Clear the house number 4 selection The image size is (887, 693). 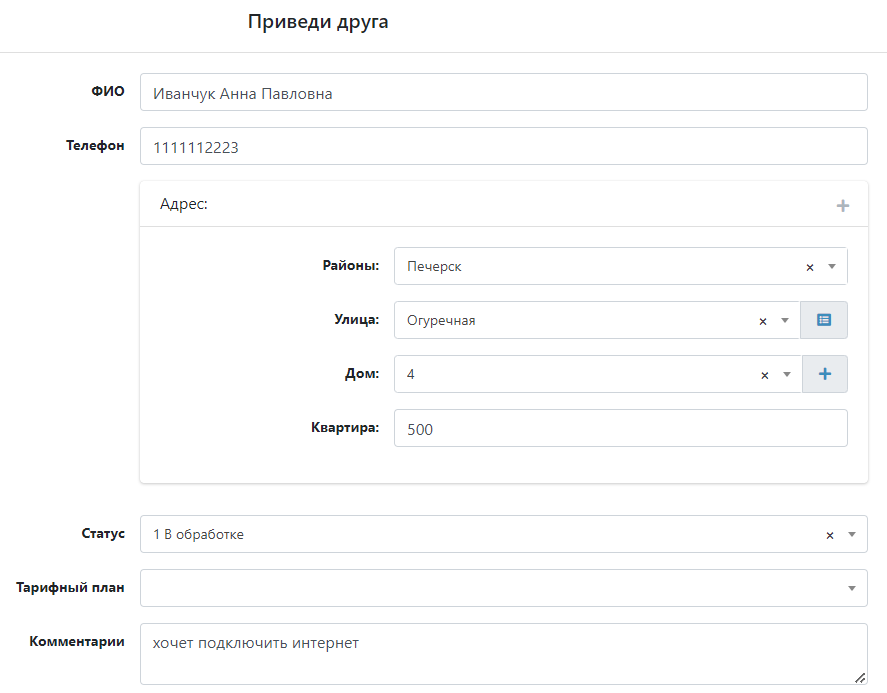pyautogui.click(x=764, y=375)
